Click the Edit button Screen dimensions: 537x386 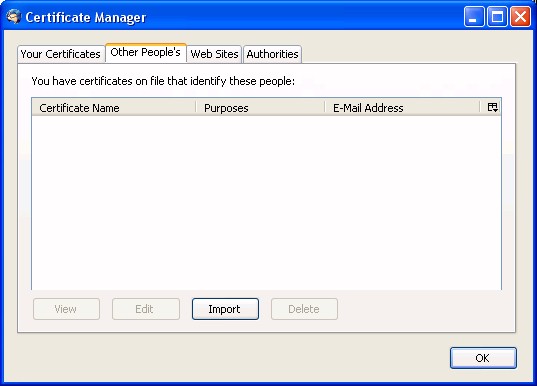(x=146, y=309)
